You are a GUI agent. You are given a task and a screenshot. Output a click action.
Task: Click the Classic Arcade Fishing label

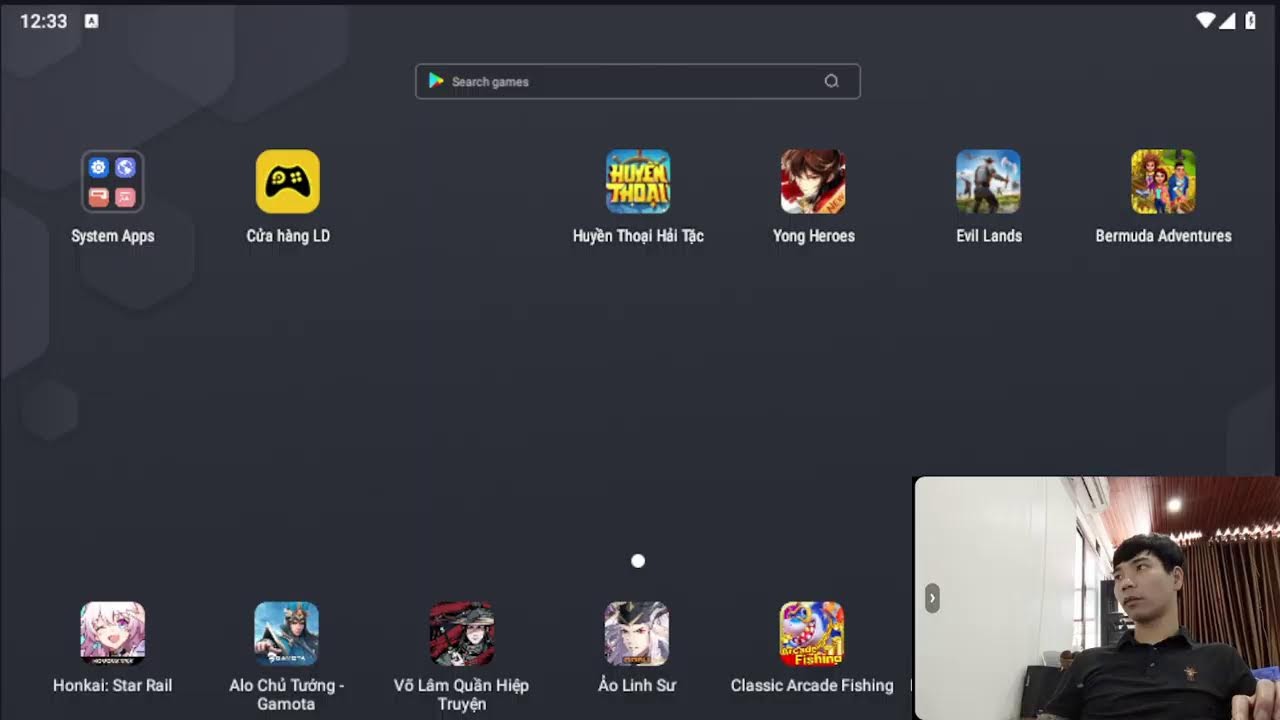point(811,686)
